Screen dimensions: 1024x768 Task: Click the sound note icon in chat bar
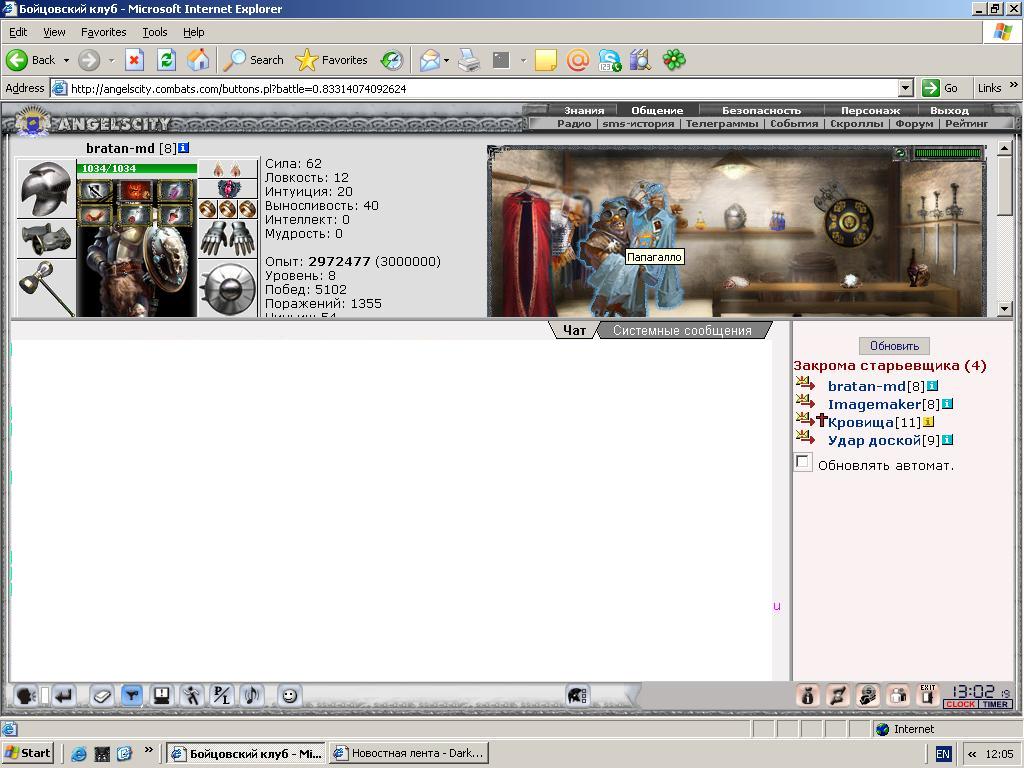251,696
